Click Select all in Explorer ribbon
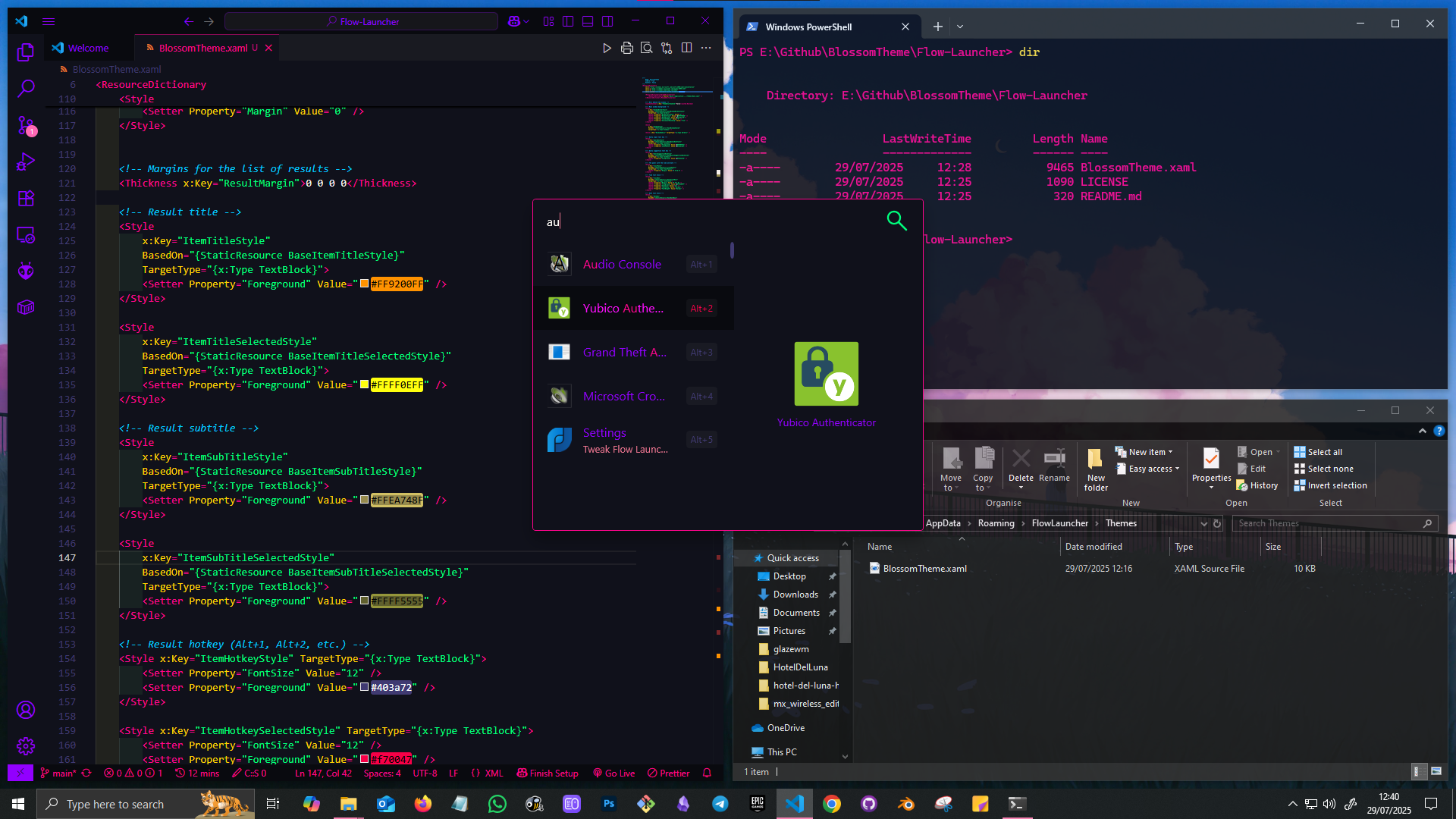The height and width of the screenshot is (819, 1456). 1324,452
